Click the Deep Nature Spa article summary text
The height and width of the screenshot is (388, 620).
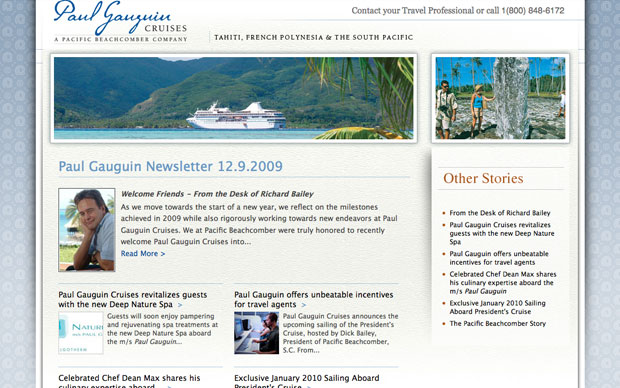[x=163, y=329]
